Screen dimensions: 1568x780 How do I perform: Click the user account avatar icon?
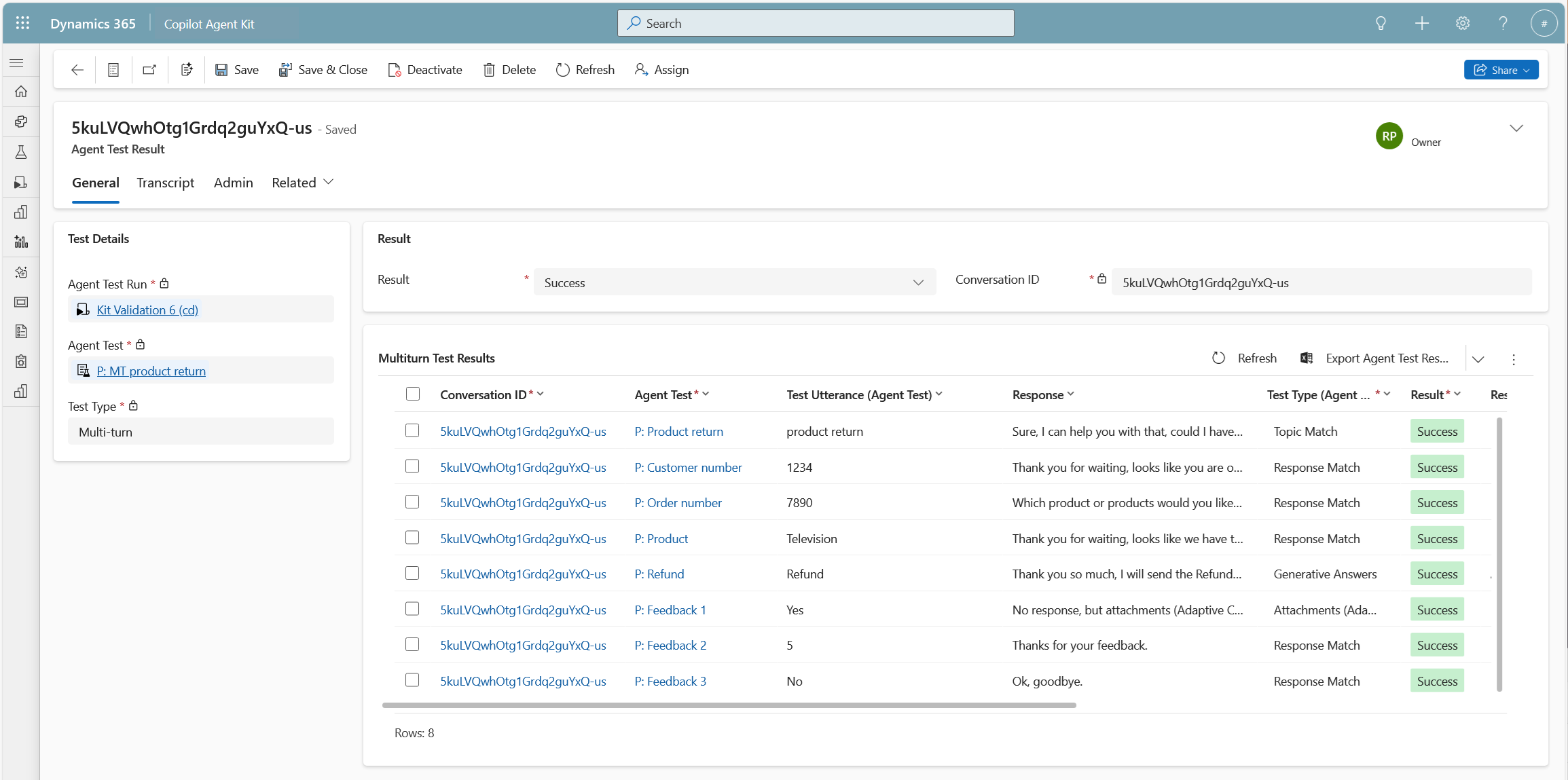(x=1544, y=23)
